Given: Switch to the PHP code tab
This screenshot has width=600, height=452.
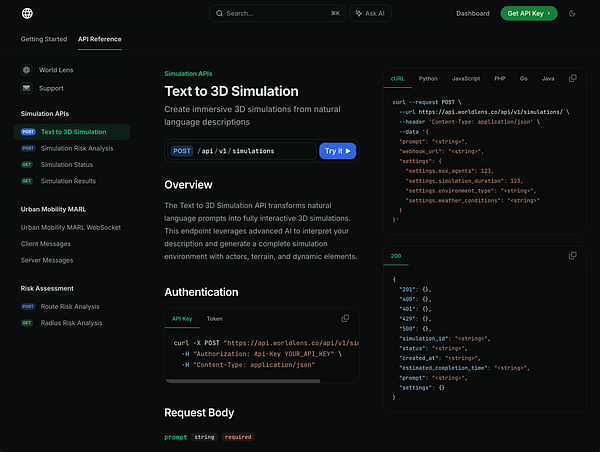Looking at the screenshot, I should click(500, 78).
